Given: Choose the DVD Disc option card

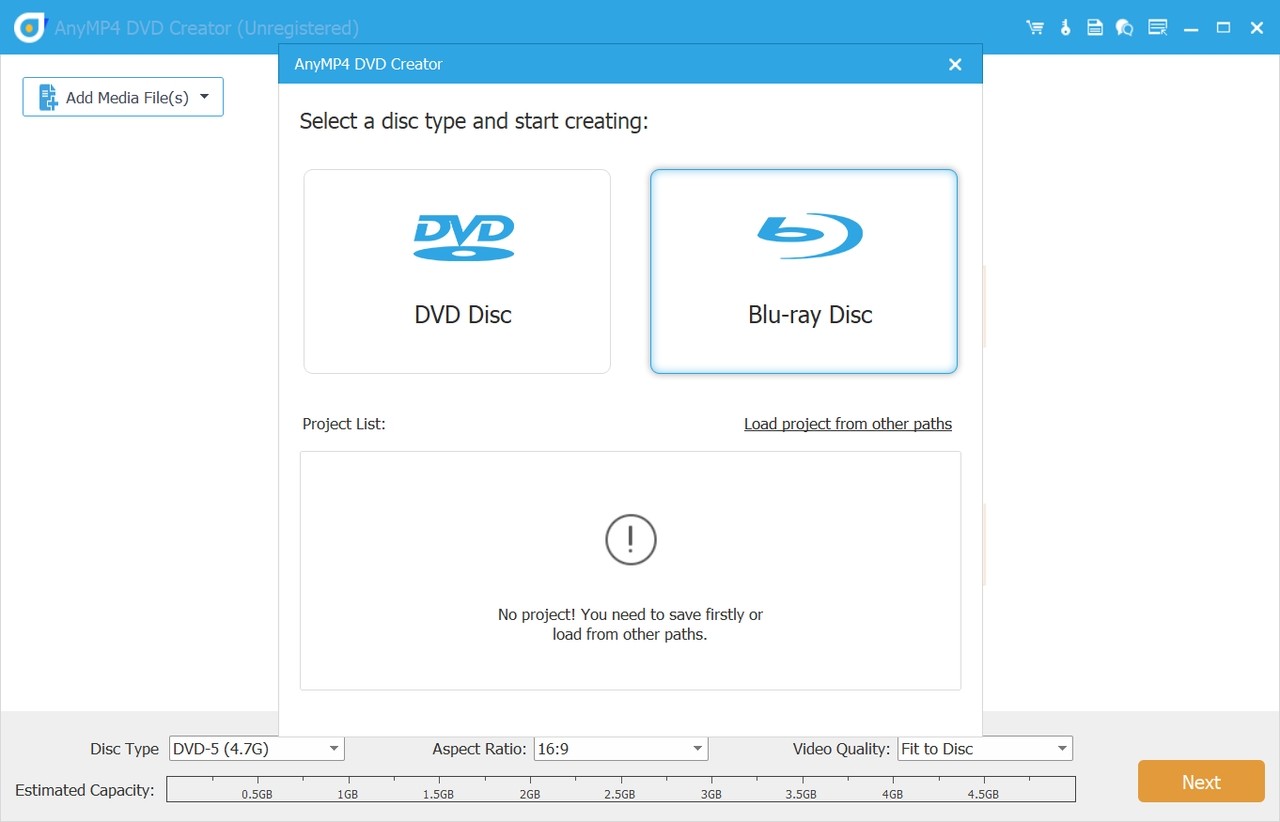Looking at the screenshot, I should (x=457, y=271).
